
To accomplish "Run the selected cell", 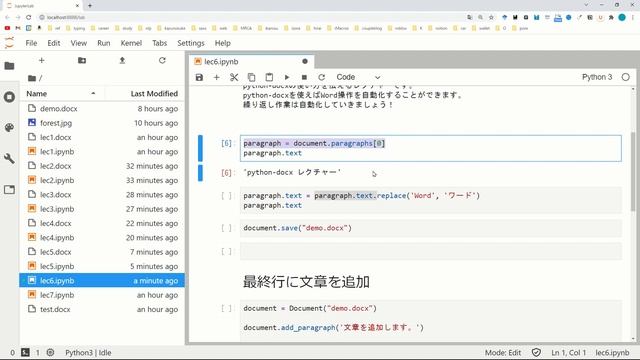I will click(287, 77).
